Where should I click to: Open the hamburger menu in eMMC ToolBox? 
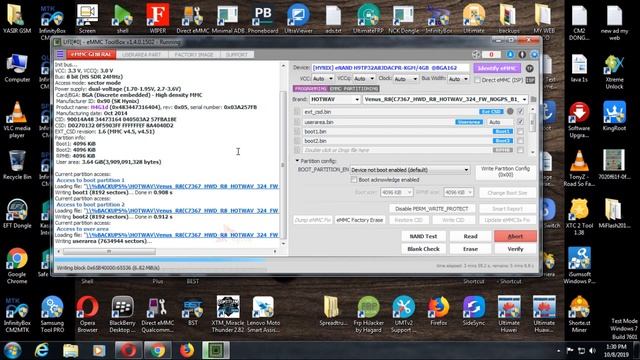[60, 54]
